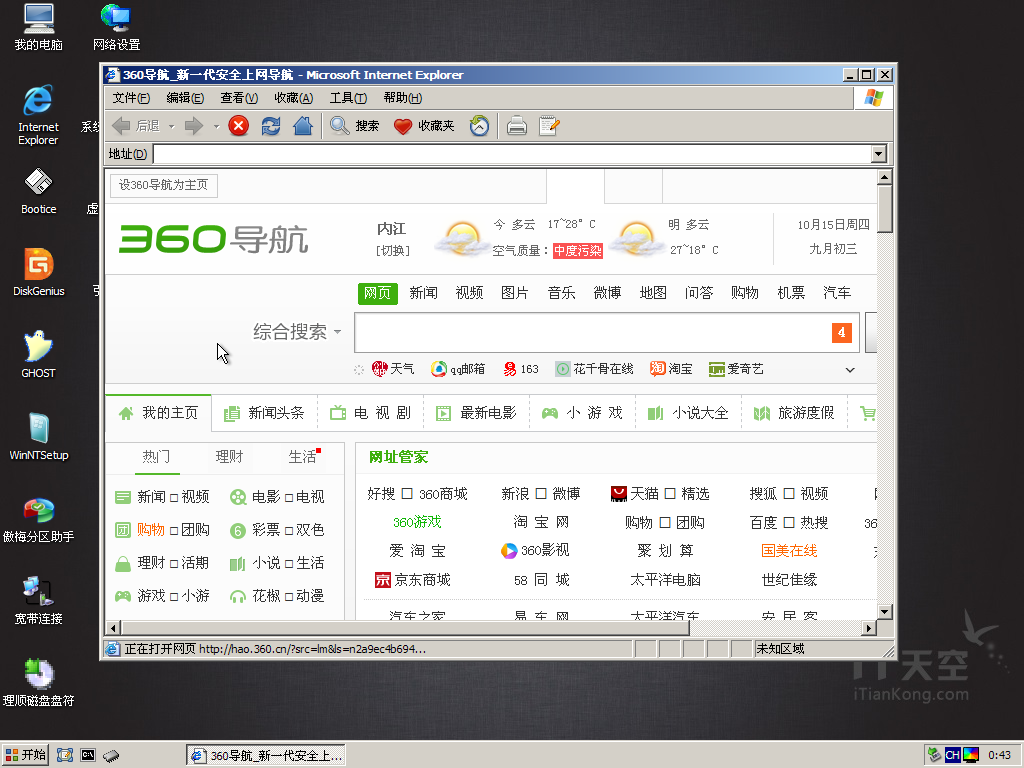
Task: Open the DiskGenius desktop icon
Action: [x=38, y=266]
